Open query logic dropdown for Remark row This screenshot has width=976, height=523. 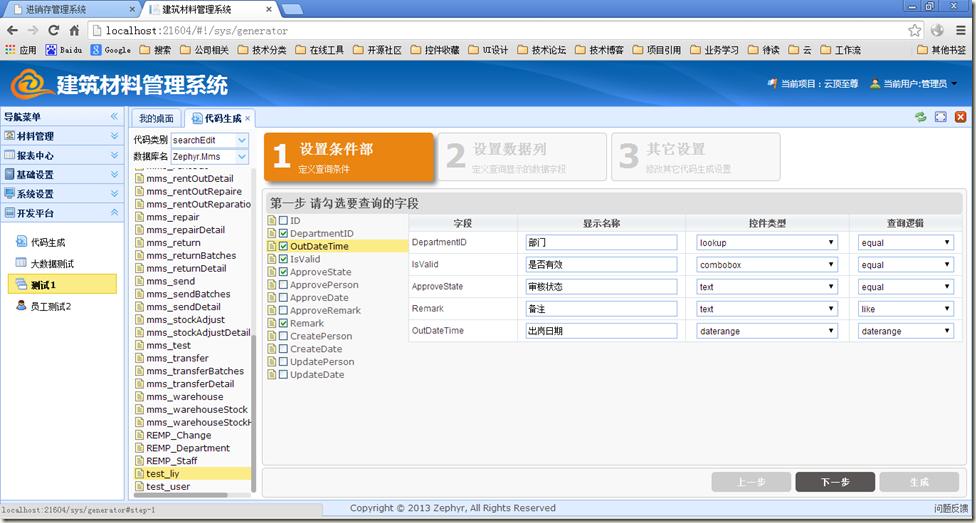pos(905,309)
